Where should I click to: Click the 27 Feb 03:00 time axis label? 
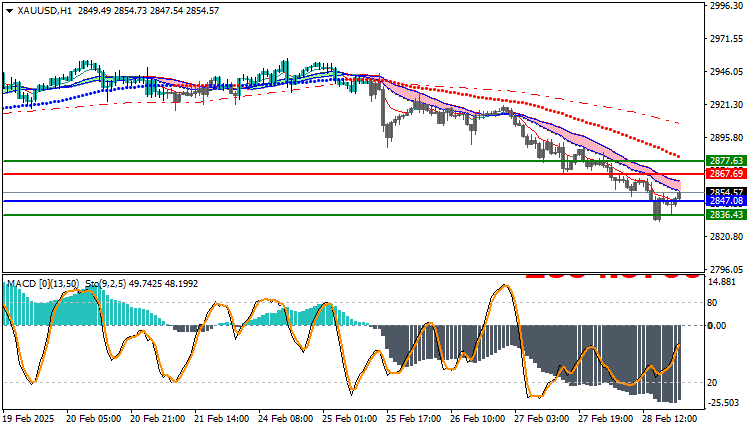[542, 419]
